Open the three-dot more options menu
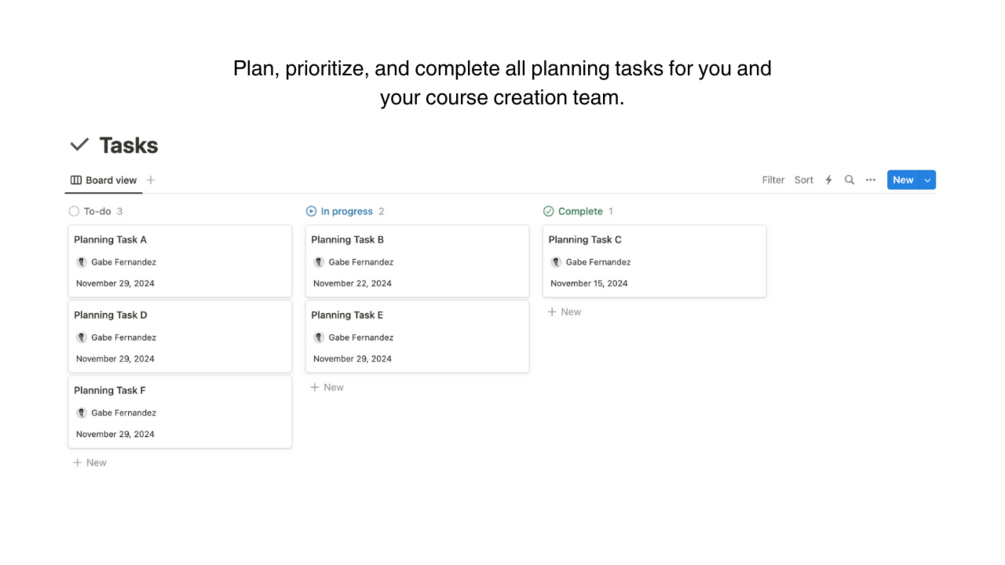 870,180
